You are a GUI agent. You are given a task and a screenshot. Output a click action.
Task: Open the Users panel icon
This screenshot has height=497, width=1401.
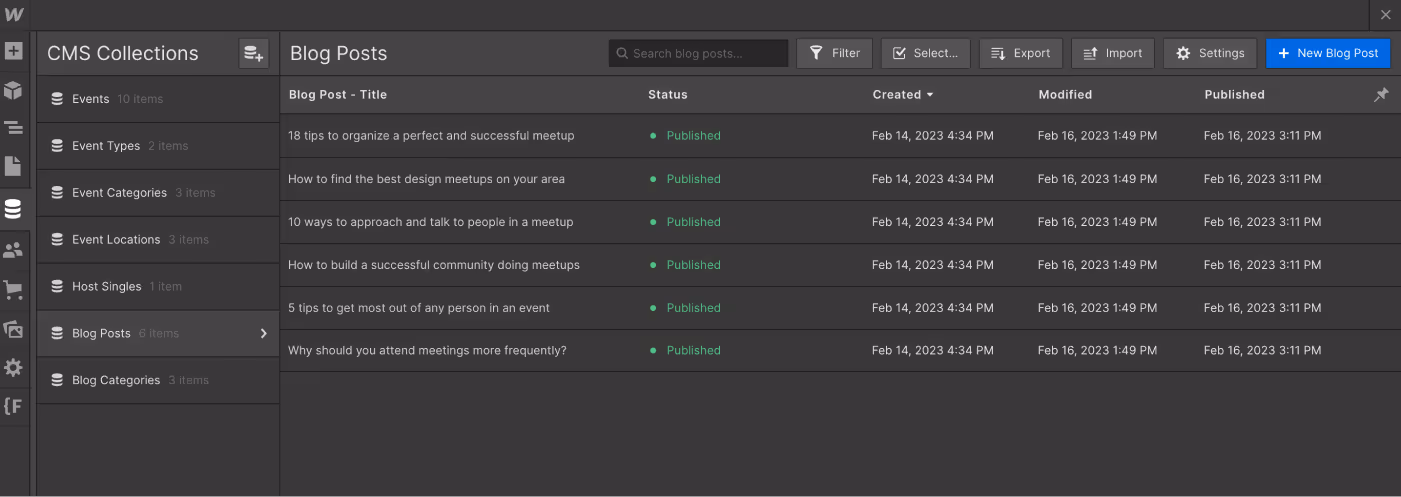coord(13,250)
